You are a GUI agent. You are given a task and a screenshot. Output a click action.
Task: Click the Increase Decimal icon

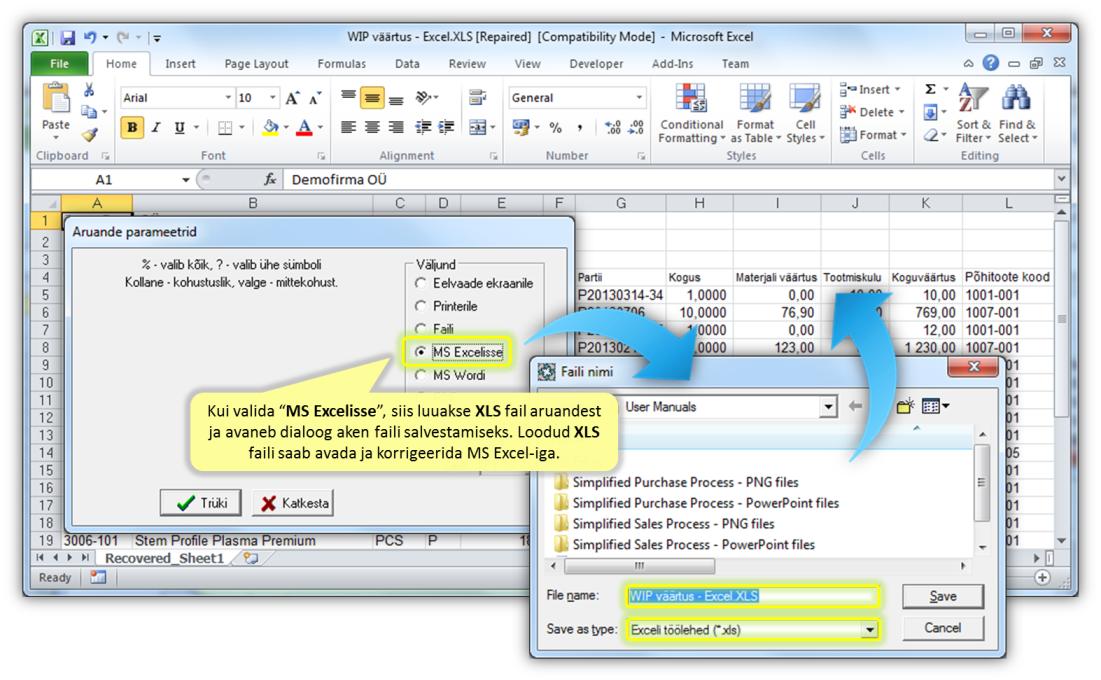[612, 127]
